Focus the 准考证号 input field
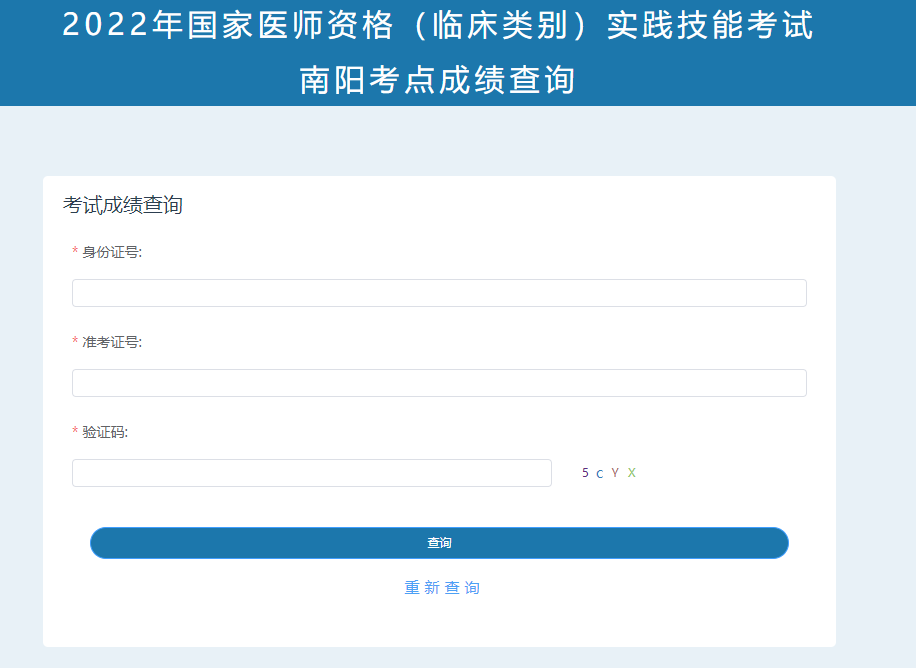Image resolution: width=916 pixels, height=668 pixels. click(439, 383)
